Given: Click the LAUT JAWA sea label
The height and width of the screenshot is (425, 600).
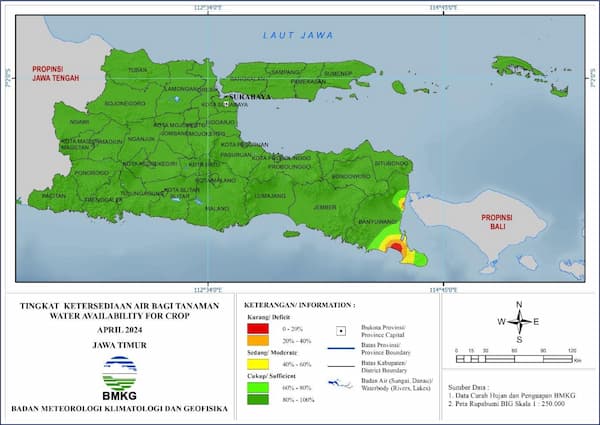Looking at the screenshot, I should [298, 36].
